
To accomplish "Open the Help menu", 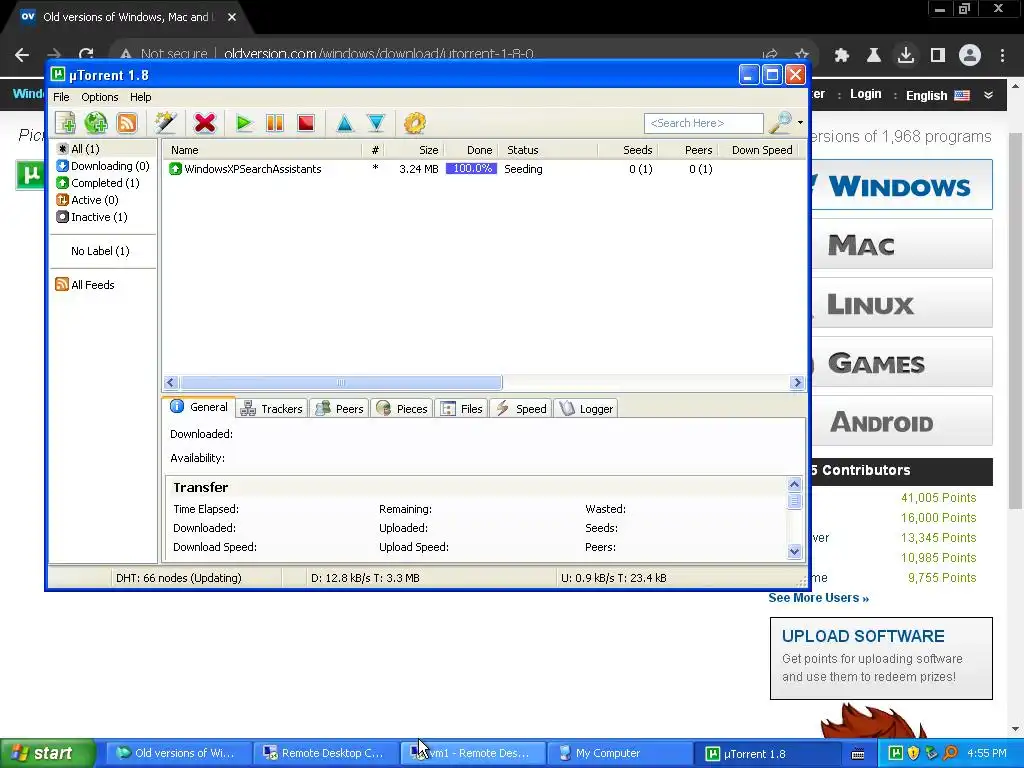I will pos(140,97).
